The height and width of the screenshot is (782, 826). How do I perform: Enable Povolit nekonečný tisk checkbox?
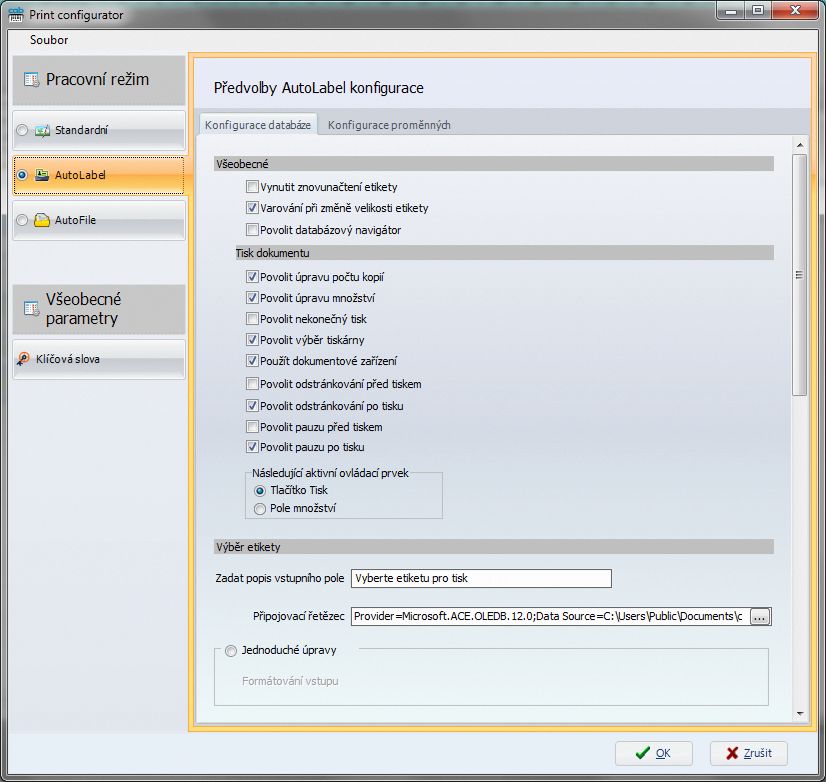(x=252, y=319)
